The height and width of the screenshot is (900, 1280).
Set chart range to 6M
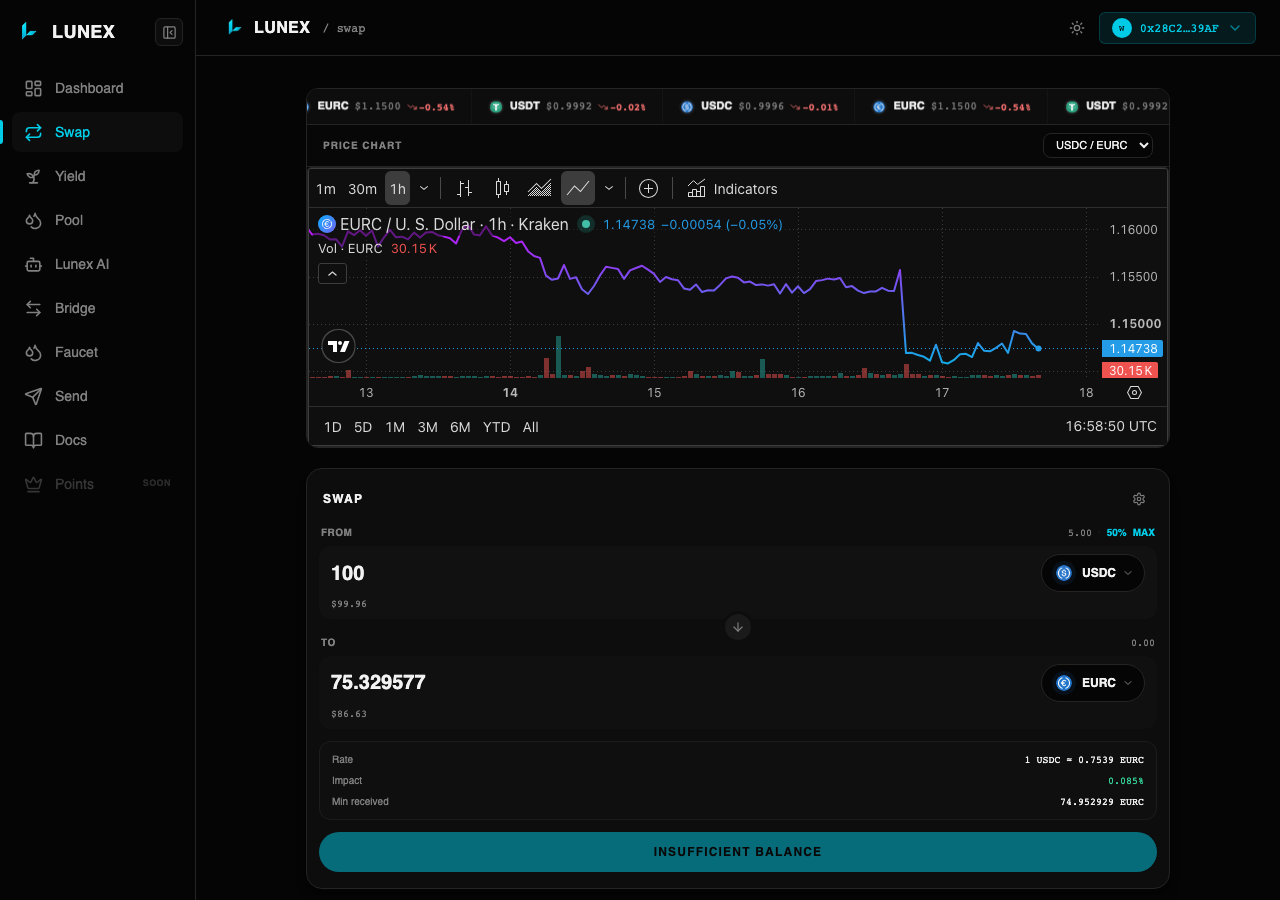[x=460, y=427]
